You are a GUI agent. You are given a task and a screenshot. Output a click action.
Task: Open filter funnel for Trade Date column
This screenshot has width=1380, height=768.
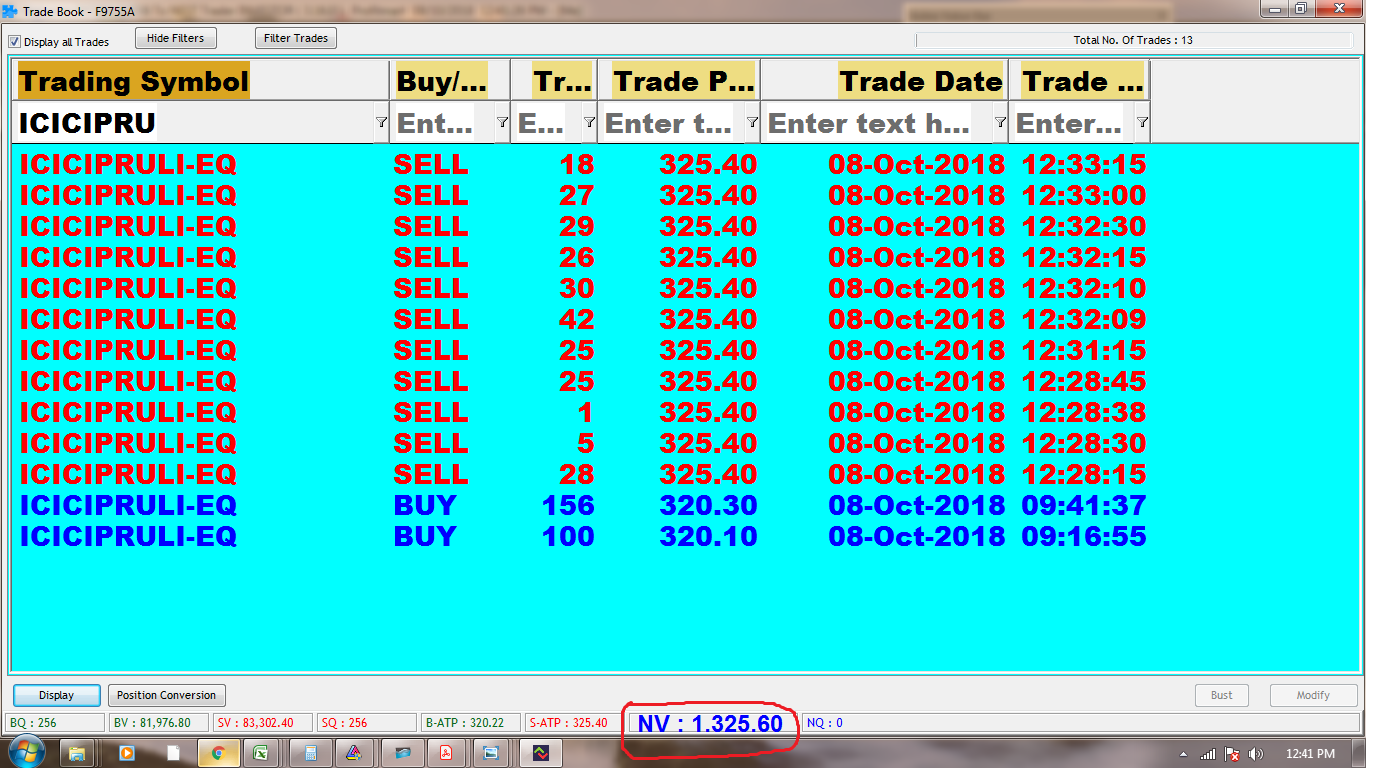point(1000,122)
